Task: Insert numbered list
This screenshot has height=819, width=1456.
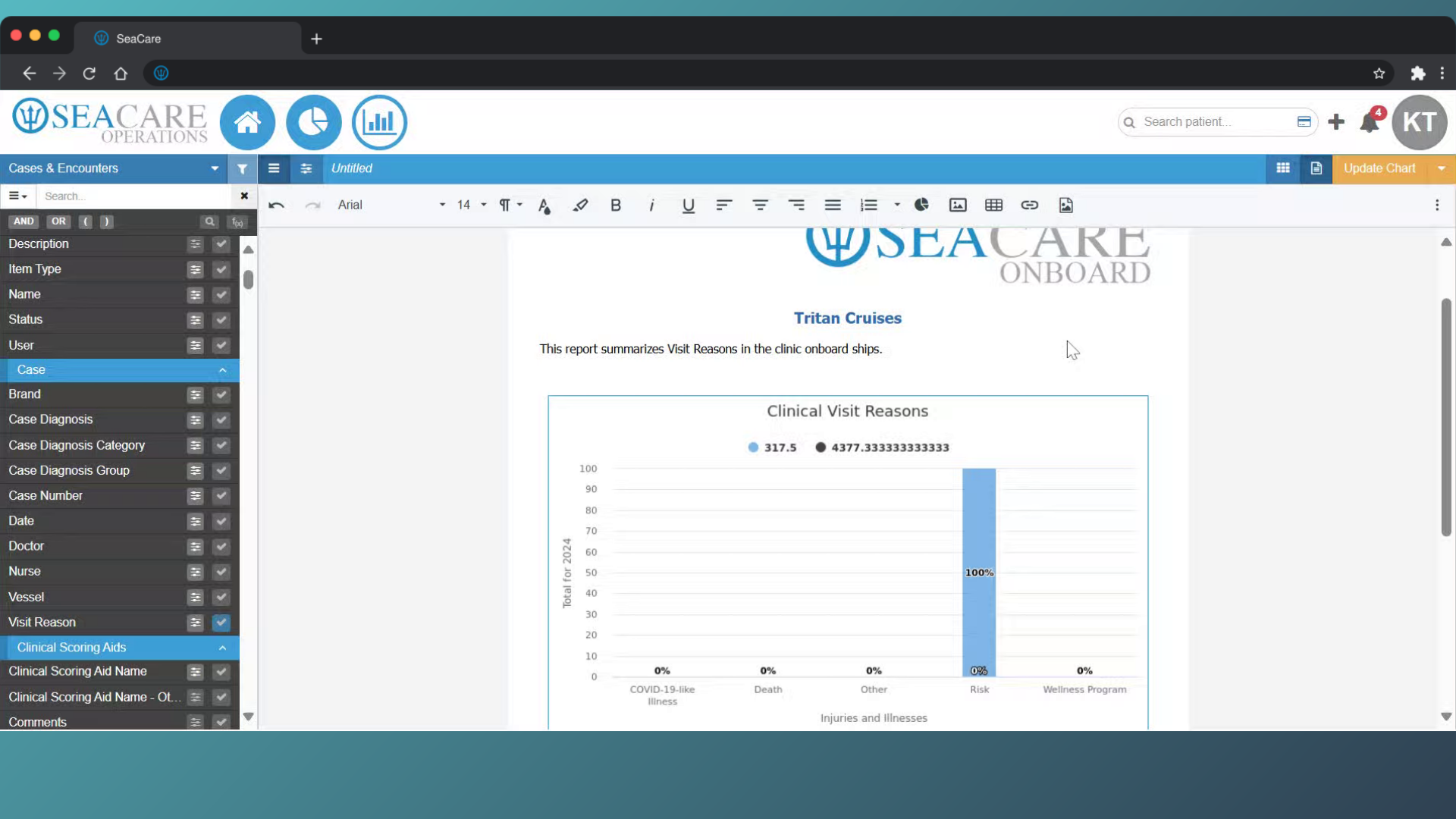Action: [x=869, y=206]
